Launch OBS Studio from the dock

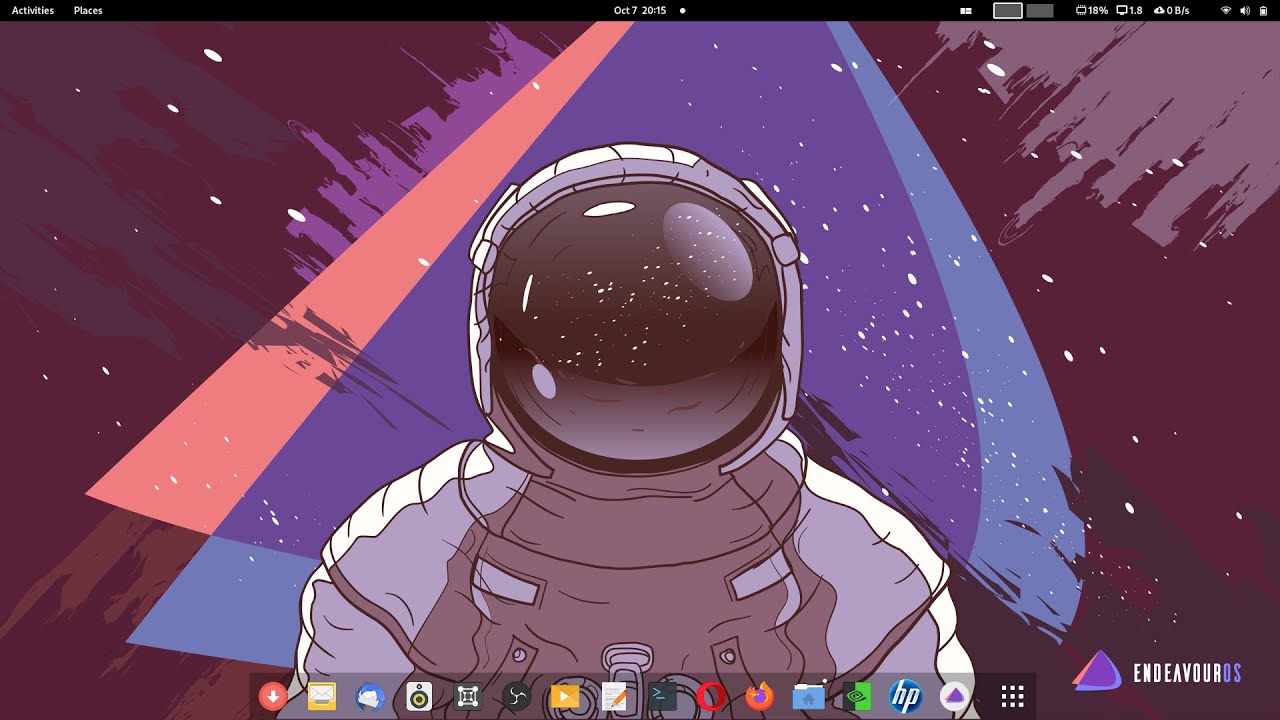pos(516,696)
